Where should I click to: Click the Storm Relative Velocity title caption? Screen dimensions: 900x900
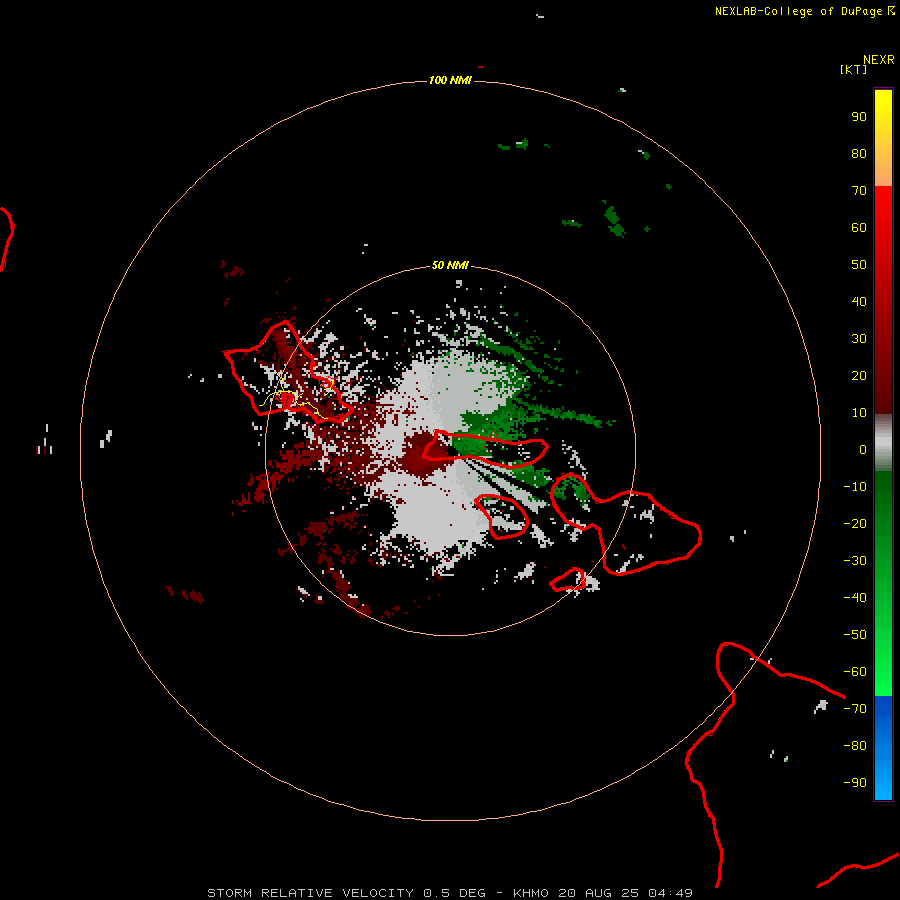(450, 893)
